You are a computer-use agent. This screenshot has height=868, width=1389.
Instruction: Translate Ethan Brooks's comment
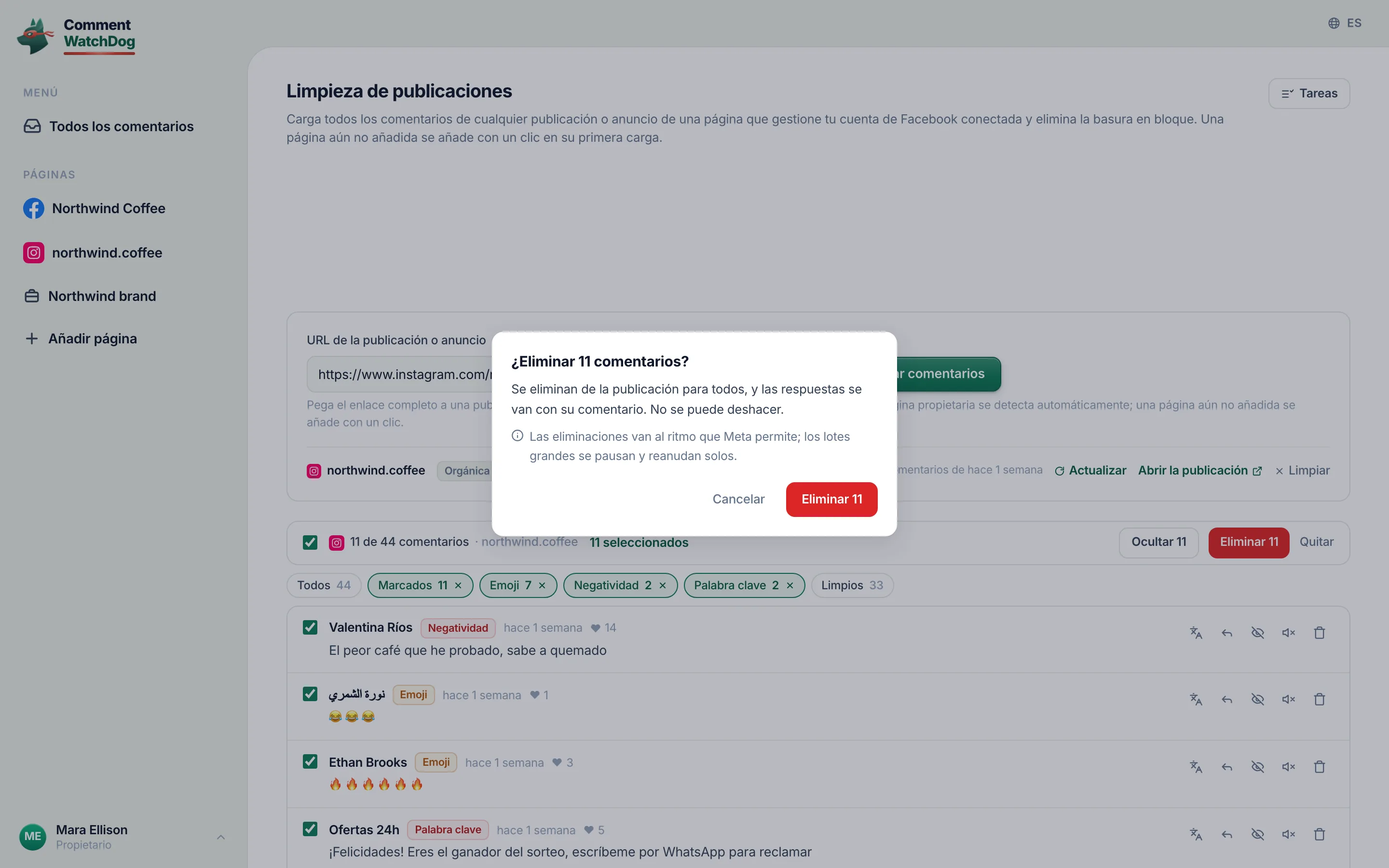click(1196, 767)
